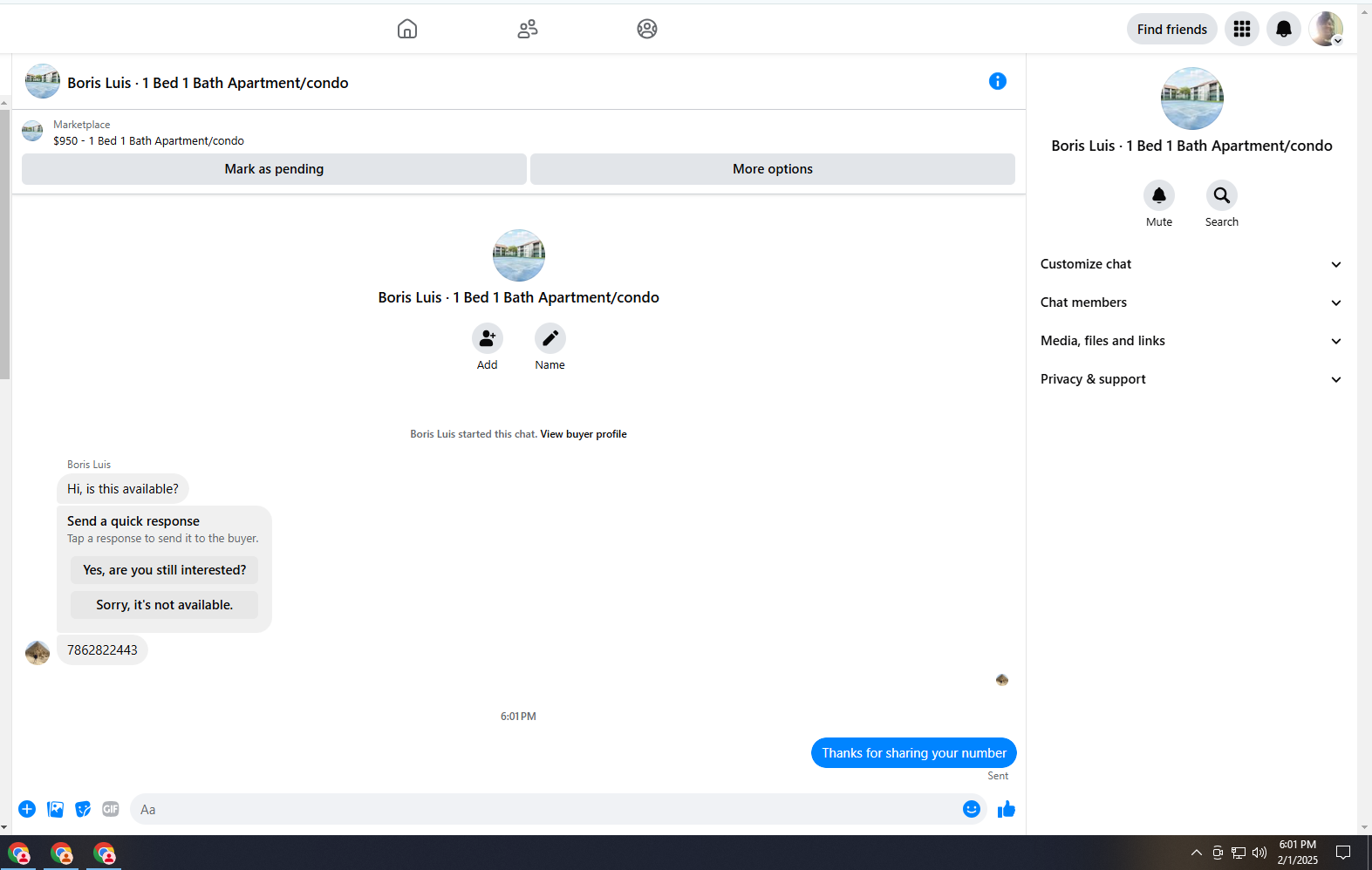
Task: Expand the Customize chat section
Action: [x=1191, y=264]
